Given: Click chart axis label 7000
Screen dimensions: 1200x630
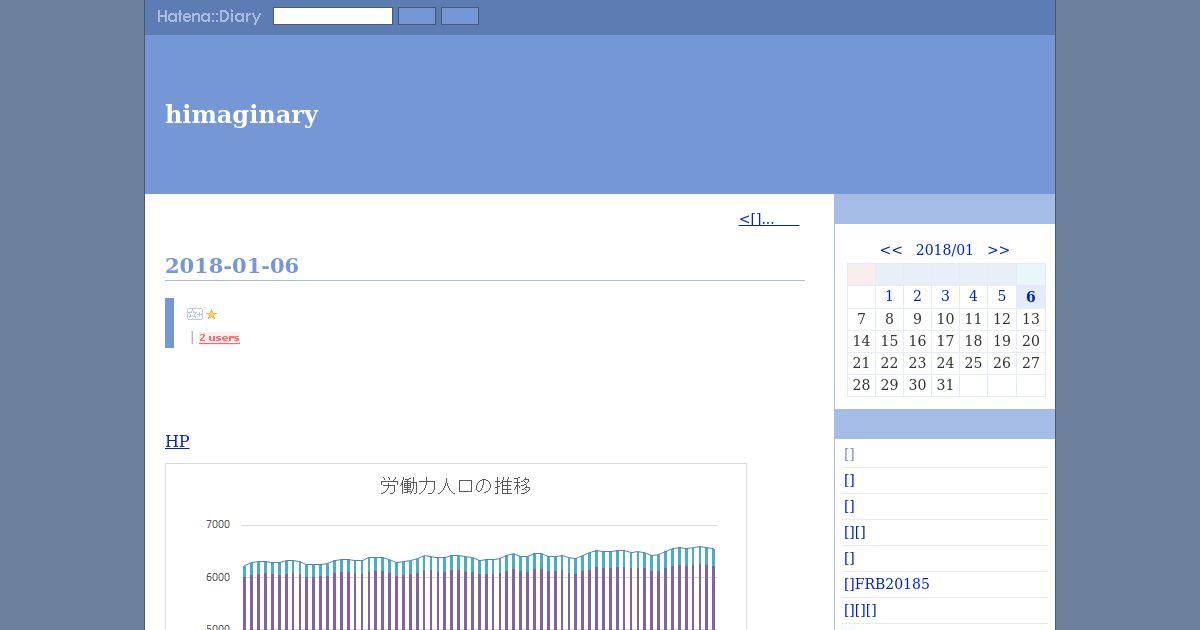Looking at the screenshot, I should pyautogui.click(x=218, y=524).
